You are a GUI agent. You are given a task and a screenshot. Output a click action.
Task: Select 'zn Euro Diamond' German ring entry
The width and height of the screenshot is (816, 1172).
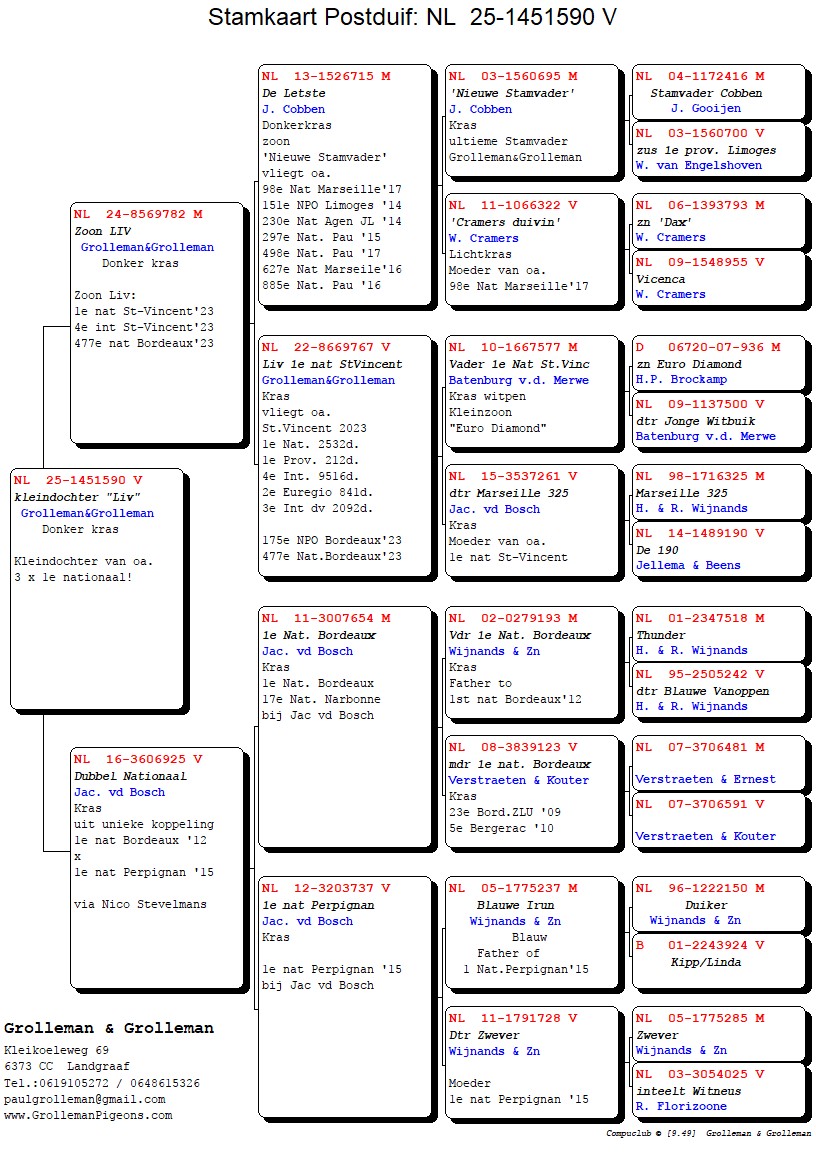[x=718, y=363]
